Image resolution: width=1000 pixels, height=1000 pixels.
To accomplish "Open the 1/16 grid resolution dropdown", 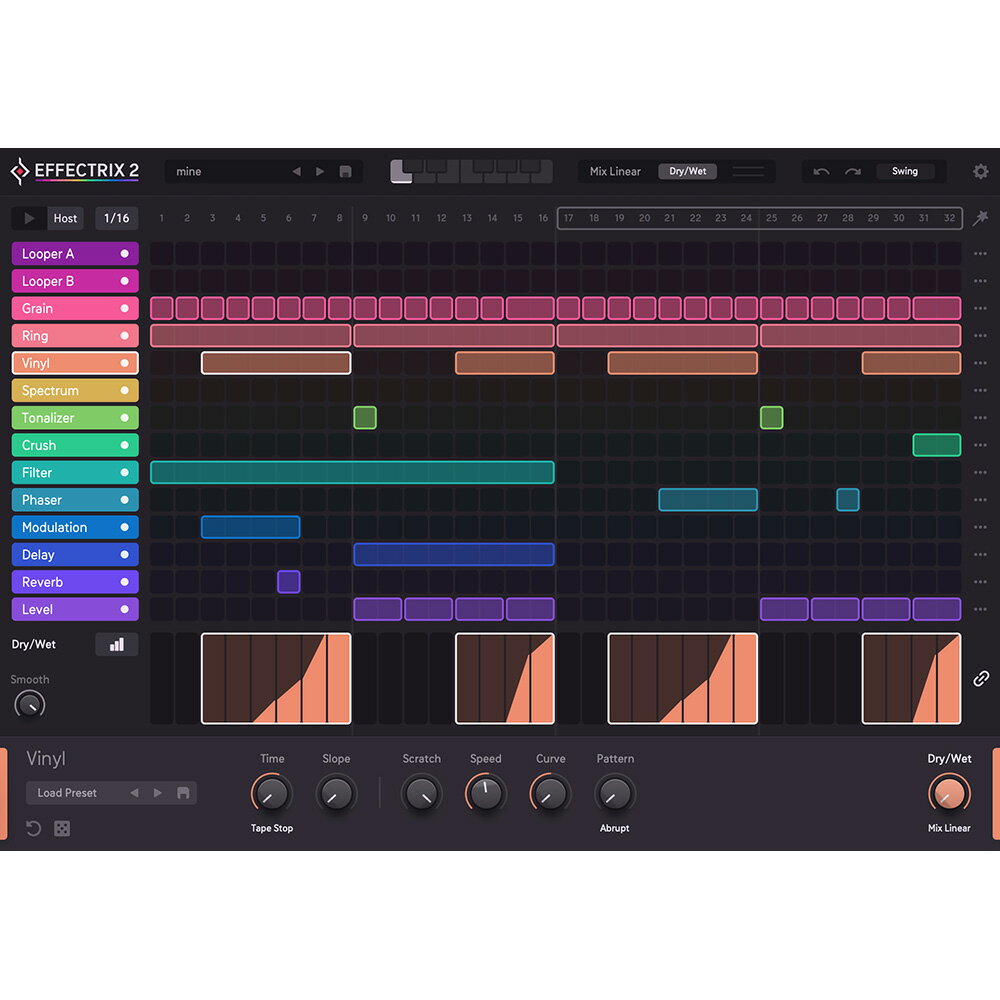I will 117,218.
